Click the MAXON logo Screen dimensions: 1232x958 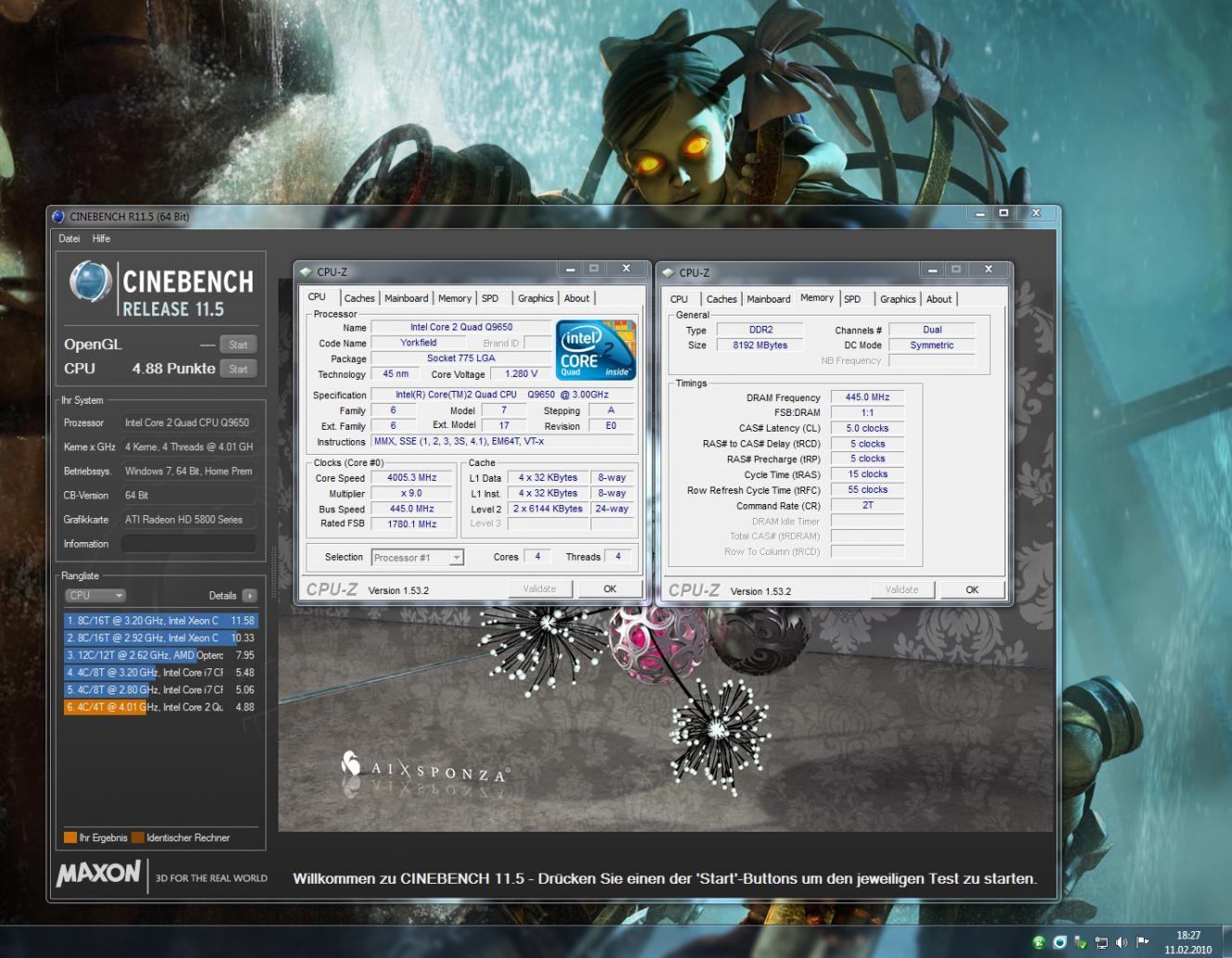point(98,874)
